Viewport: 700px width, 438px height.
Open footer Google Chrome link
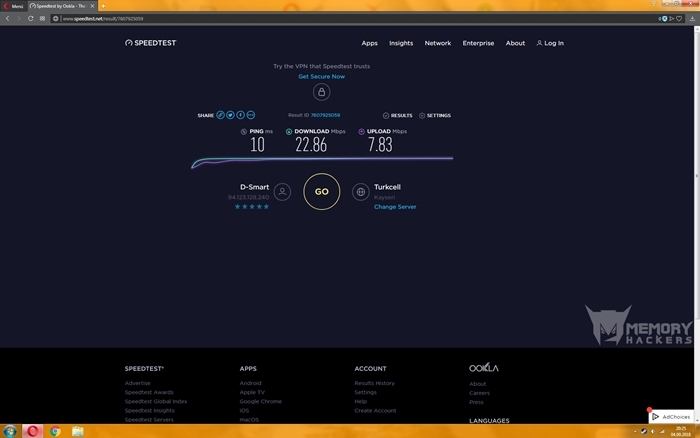(261, 401)
